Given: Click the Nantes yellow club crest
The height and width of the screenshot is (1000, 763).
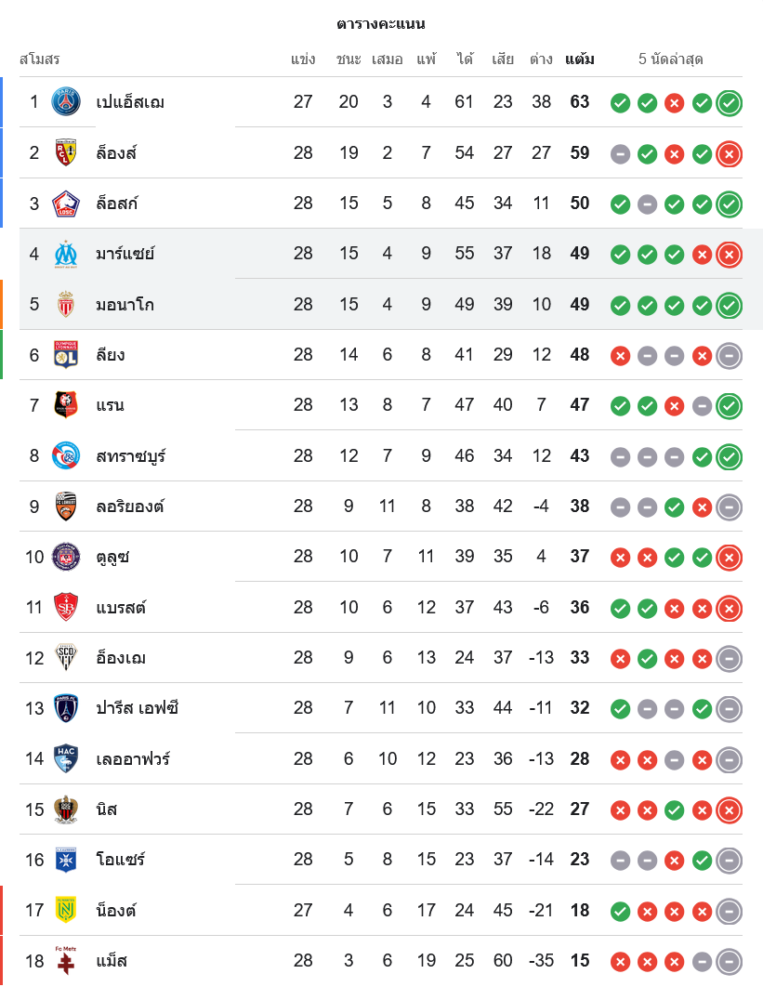Looking at the screenshot, I should (66, 910).
